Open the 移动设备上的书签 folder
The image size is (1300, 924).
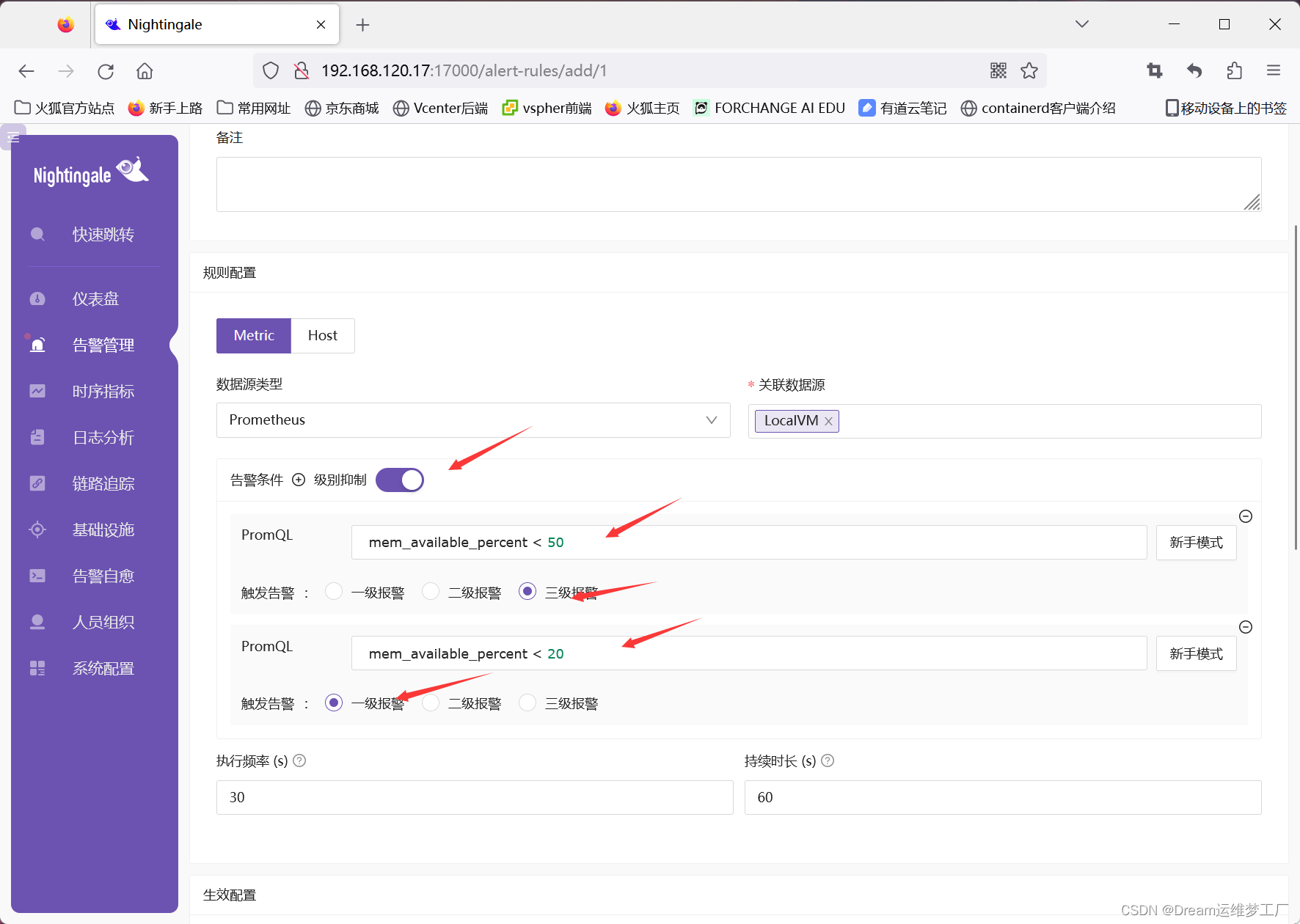pos(1226,108)
